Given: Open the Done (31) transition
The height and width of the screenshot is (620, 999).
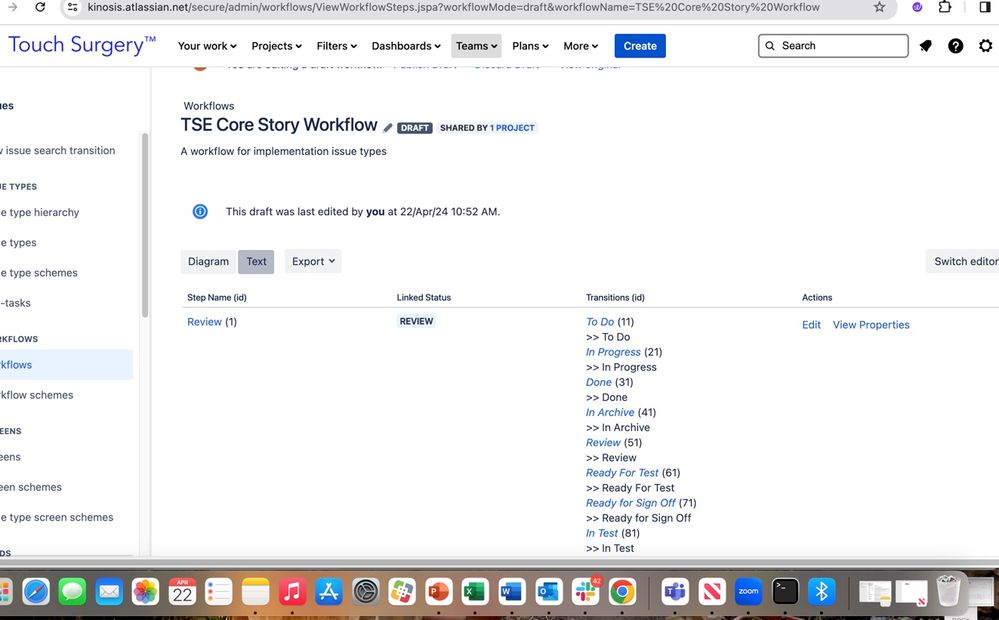Looking at the screenshot, I should tap(599, 382).
